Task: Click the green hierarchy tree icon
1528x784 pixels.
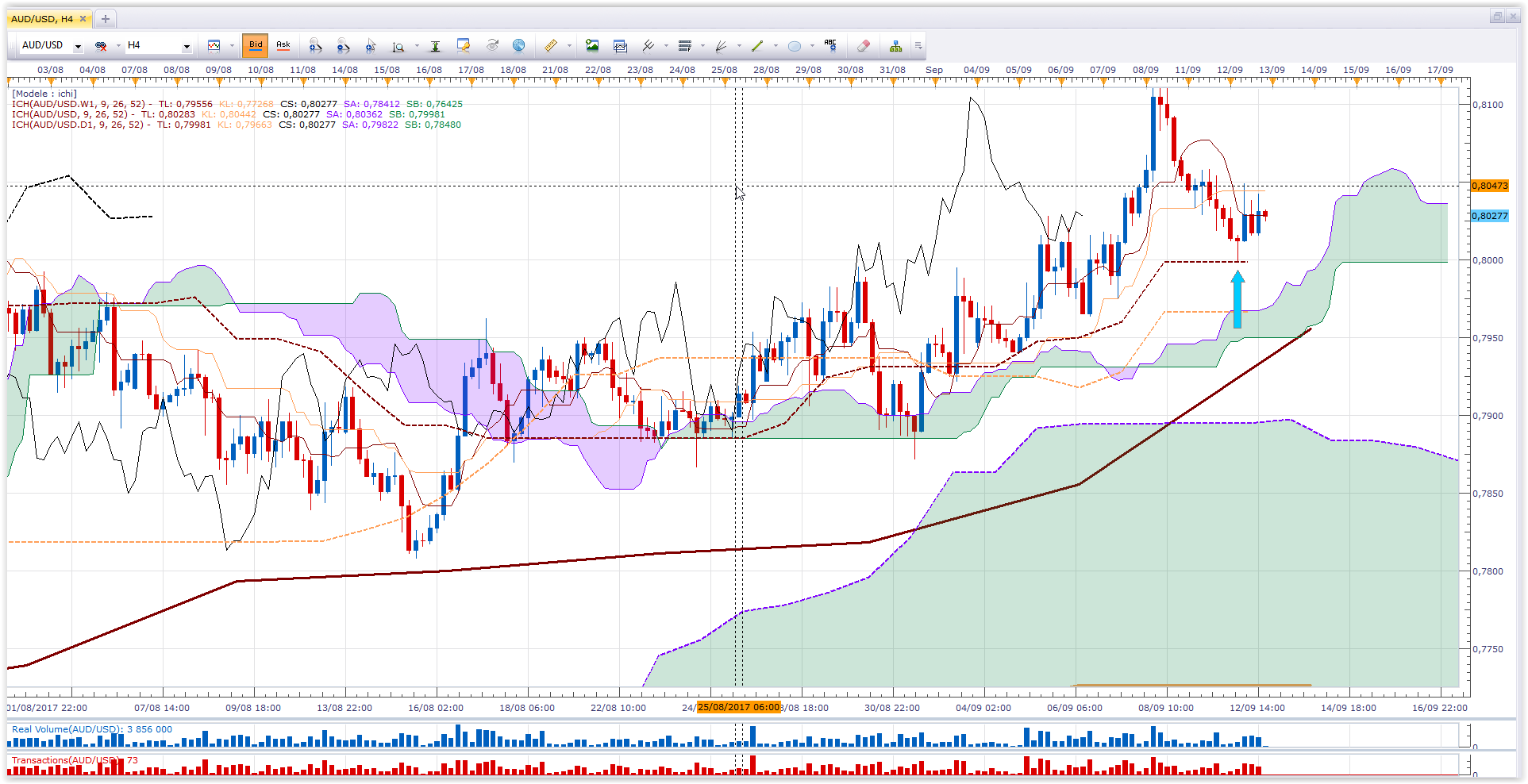Action: point(895,46)
